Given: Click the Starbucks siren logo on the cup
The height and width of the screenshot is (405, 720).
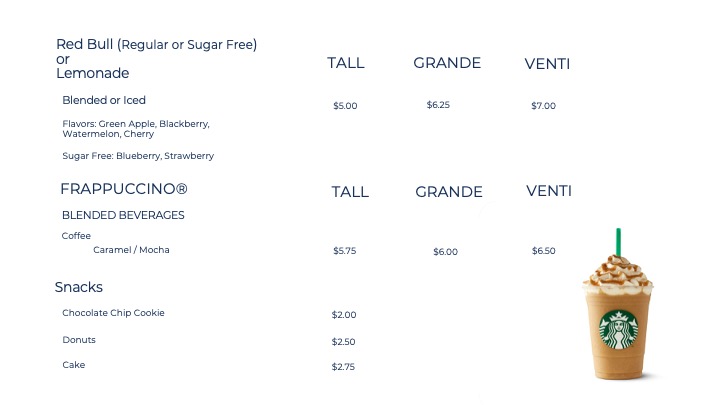Looking at the screenshot, I should click(x=619, y=330).
